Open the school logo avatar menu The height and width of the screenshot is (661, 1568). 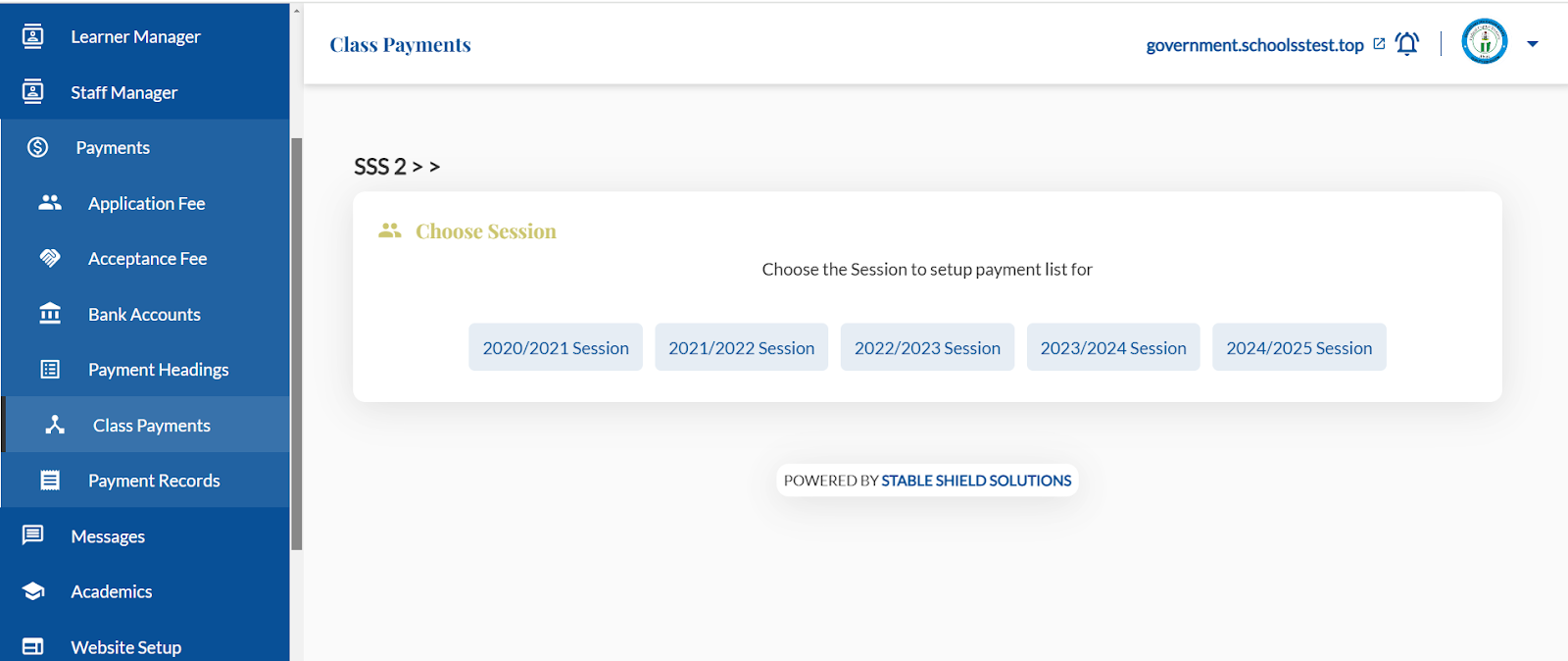(1485, 42)
